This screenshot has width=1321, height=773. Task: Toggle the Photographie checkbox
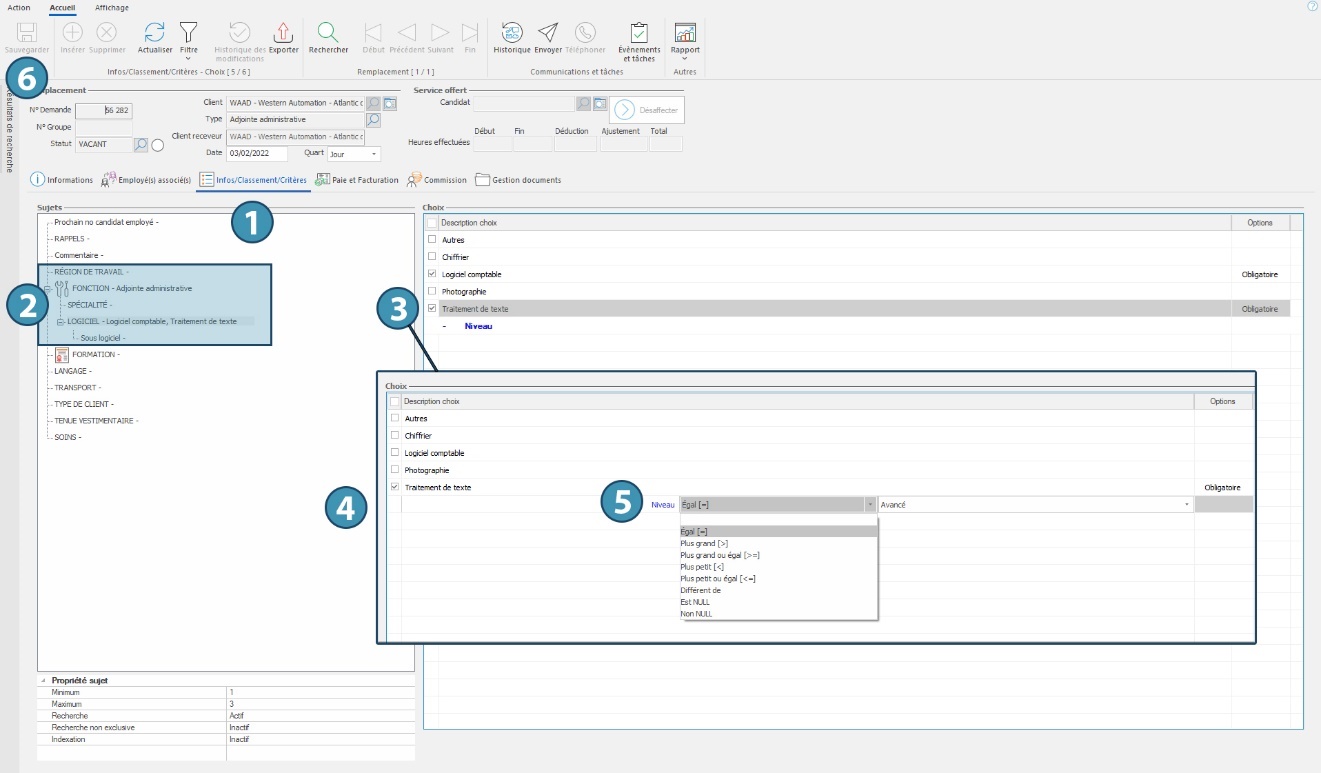click(432, 291)
